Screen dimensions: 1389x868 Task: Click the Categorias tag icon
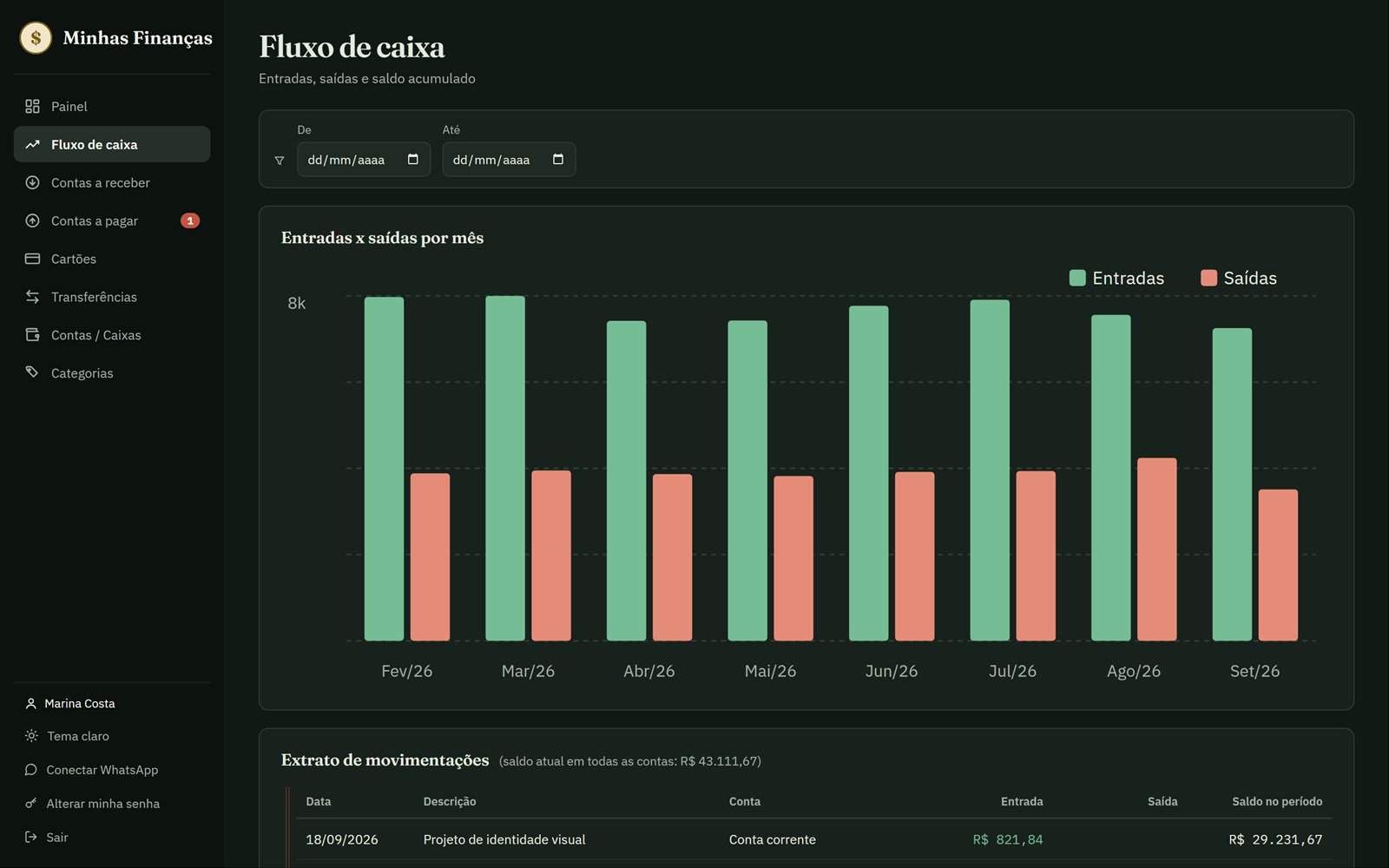coord(32,372)
